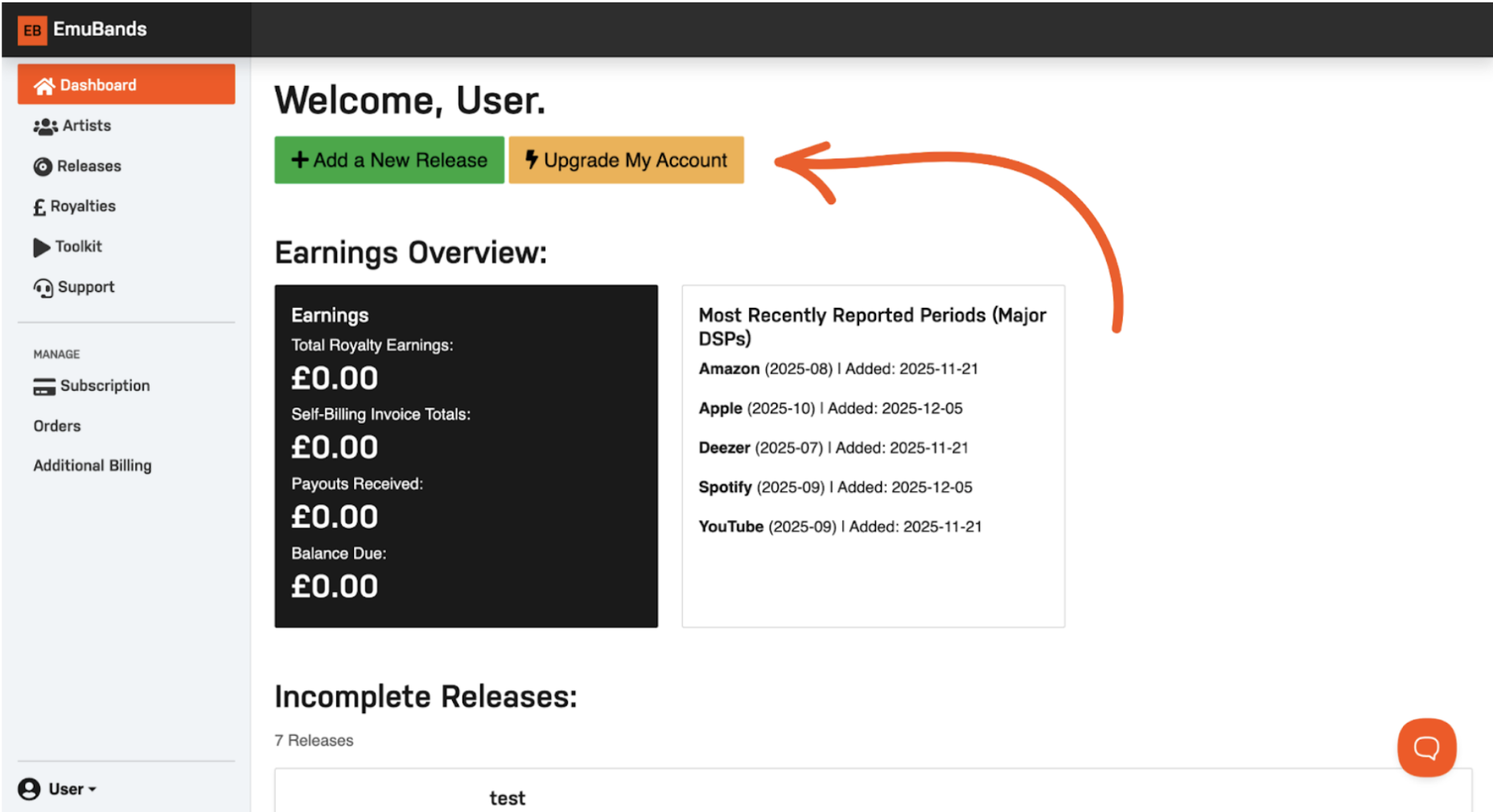Open the incomplete release named test
Screen dimensions: 1493x812
[x=506, y=798]
